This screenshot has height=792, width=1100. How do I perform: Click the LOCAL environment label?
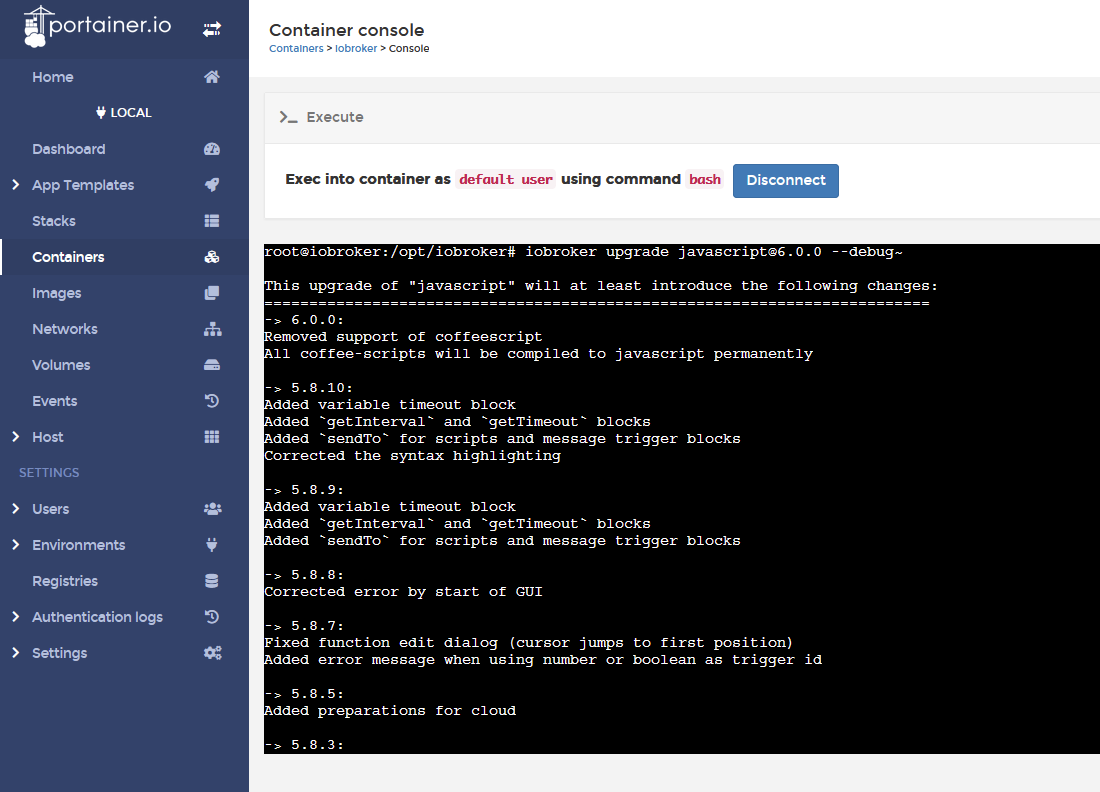(131, 112)
